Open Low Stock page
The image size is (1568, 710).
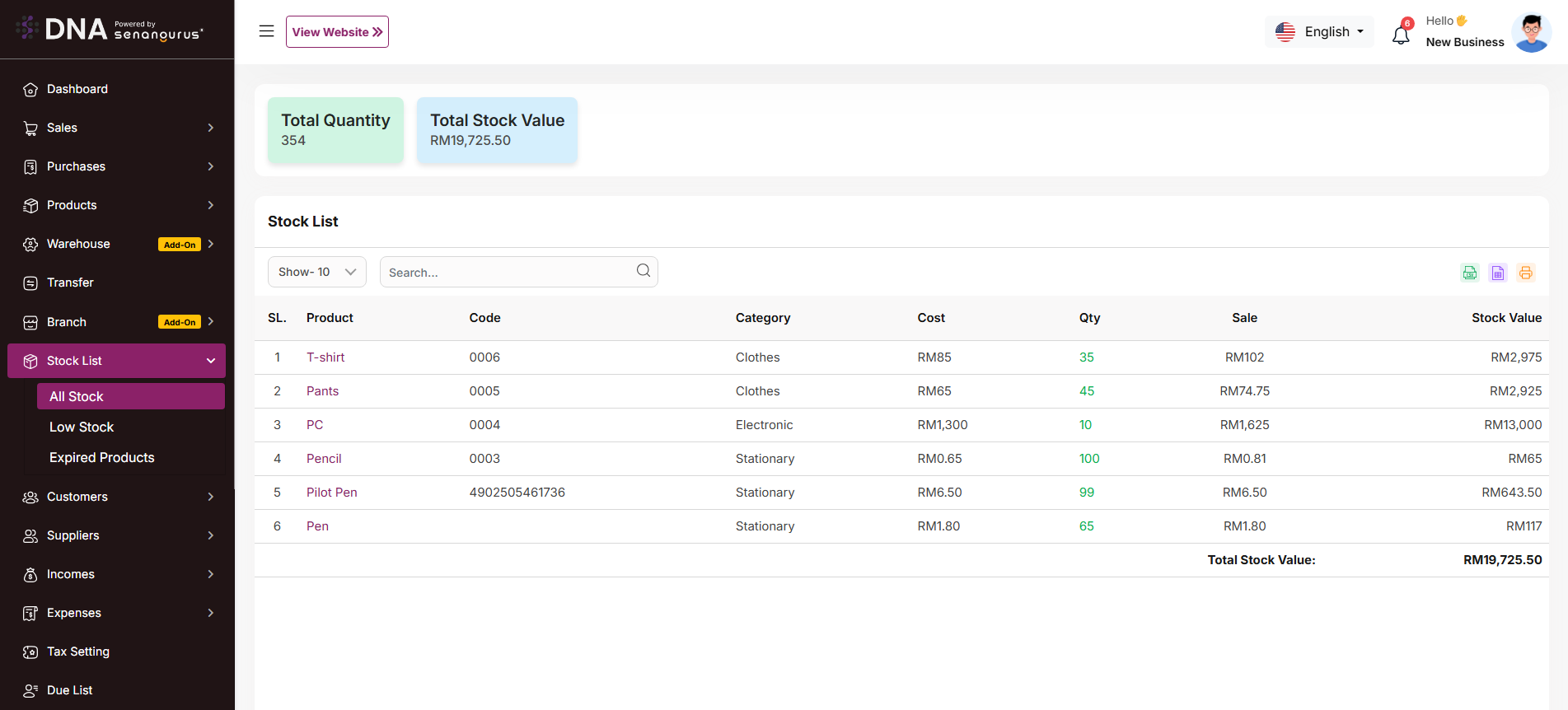click(x=82, y=427)
